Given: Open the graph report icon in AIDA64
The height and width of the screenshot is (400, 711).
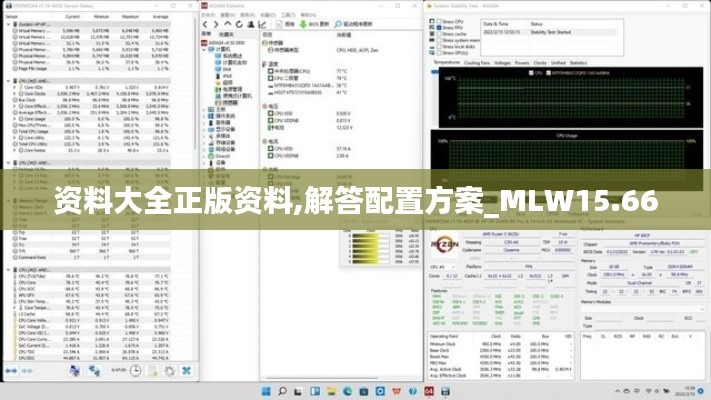Looking at the screenshot, I should (262, 24).
